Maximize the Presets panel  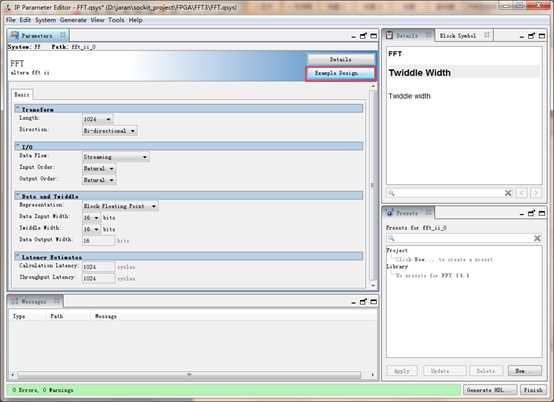542,213
